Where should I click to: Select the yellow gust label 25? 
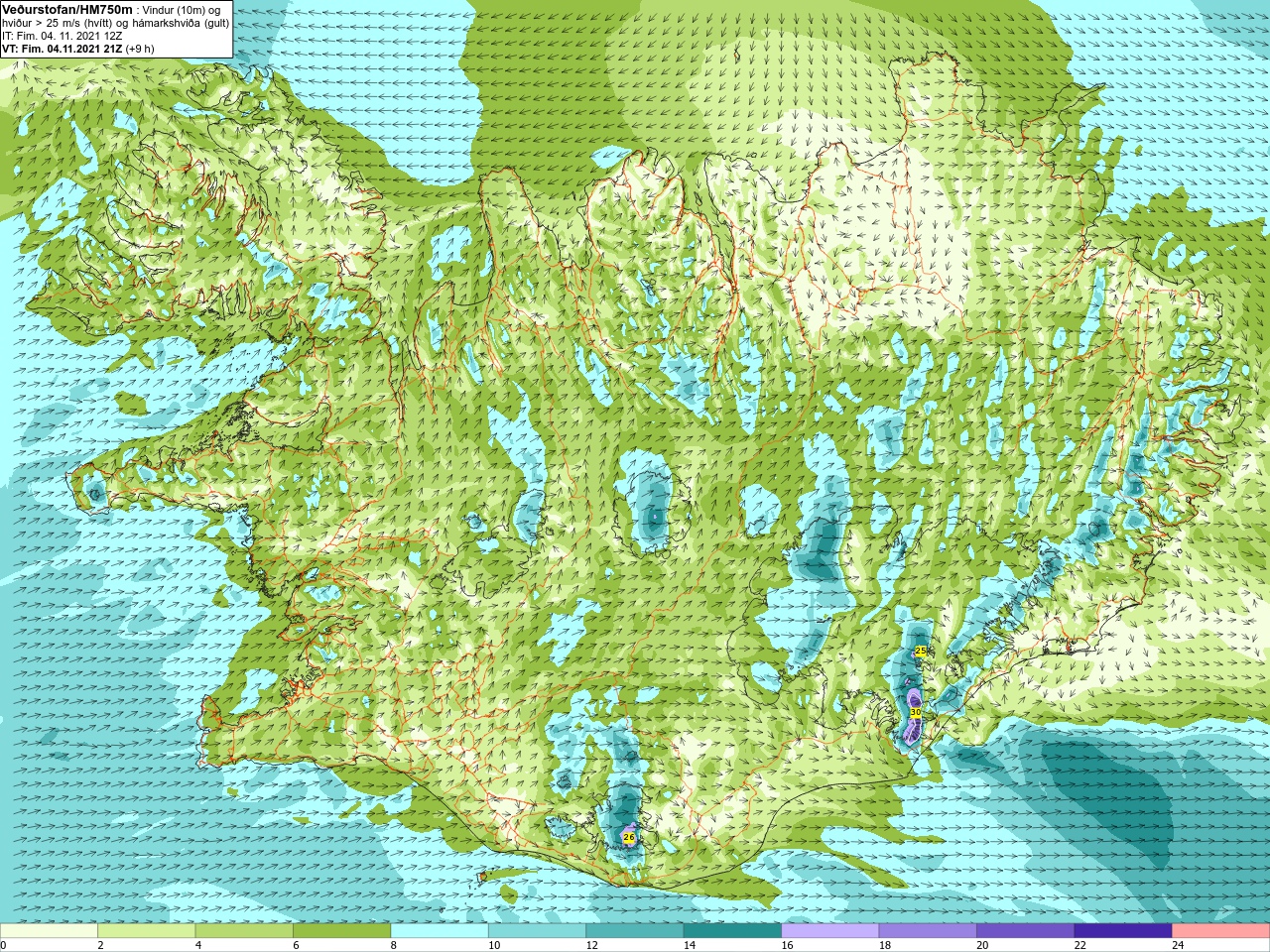tap(921, 651)
